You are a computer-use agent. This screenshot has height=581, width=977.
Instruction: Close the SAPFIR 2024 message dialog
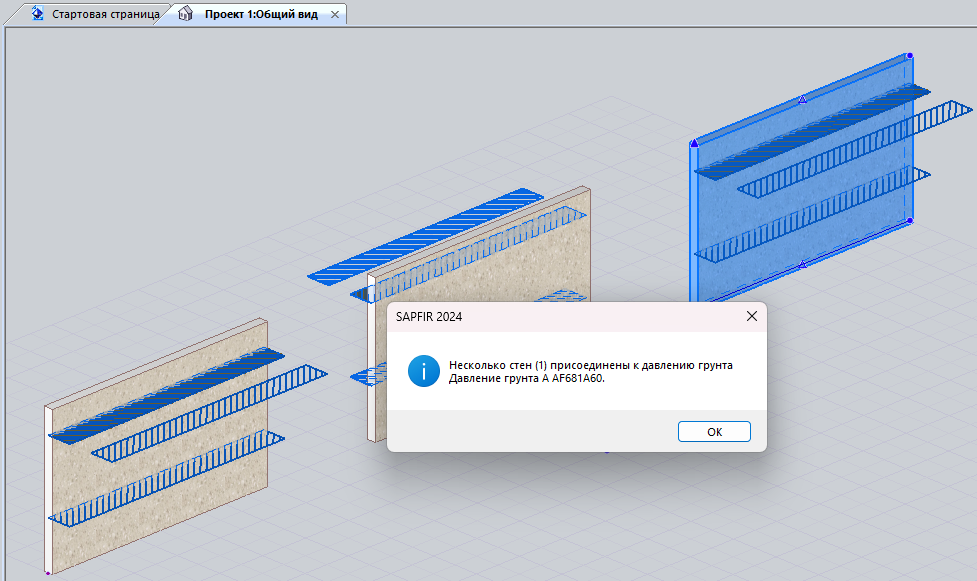751,317
